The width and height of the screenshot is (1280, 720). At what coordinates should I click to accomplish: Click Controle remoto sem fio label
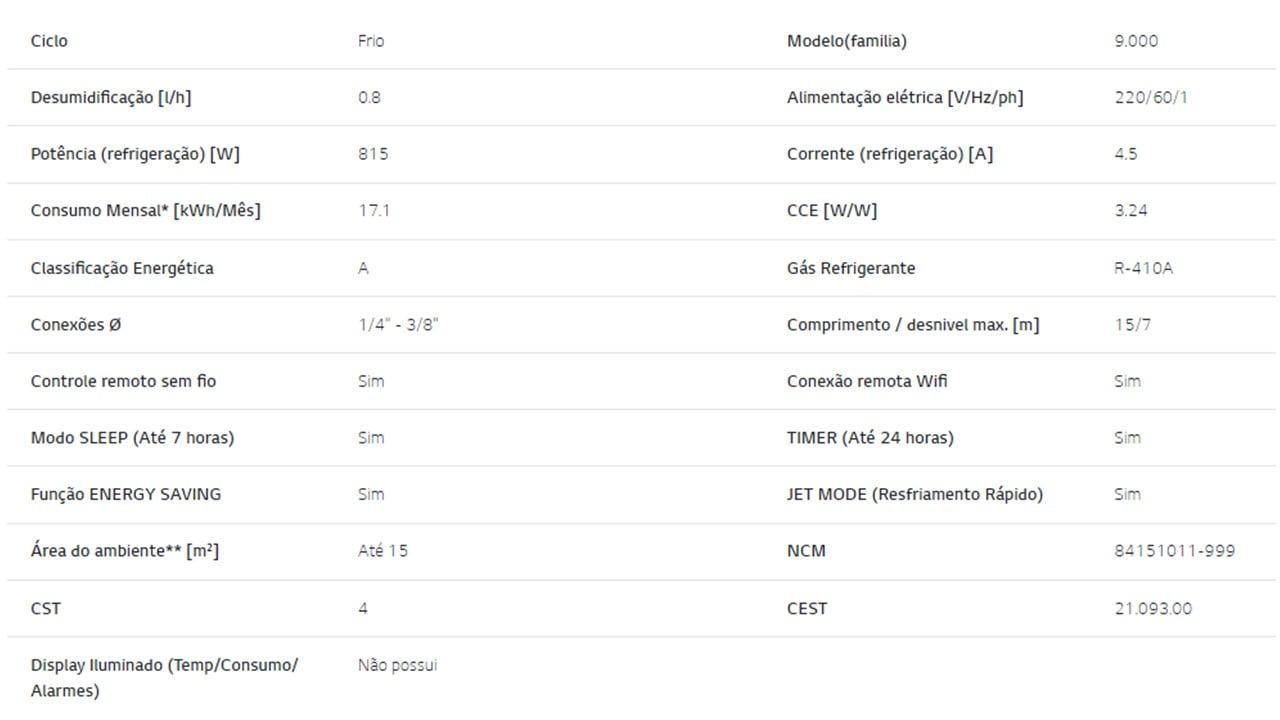coord(123,381)
